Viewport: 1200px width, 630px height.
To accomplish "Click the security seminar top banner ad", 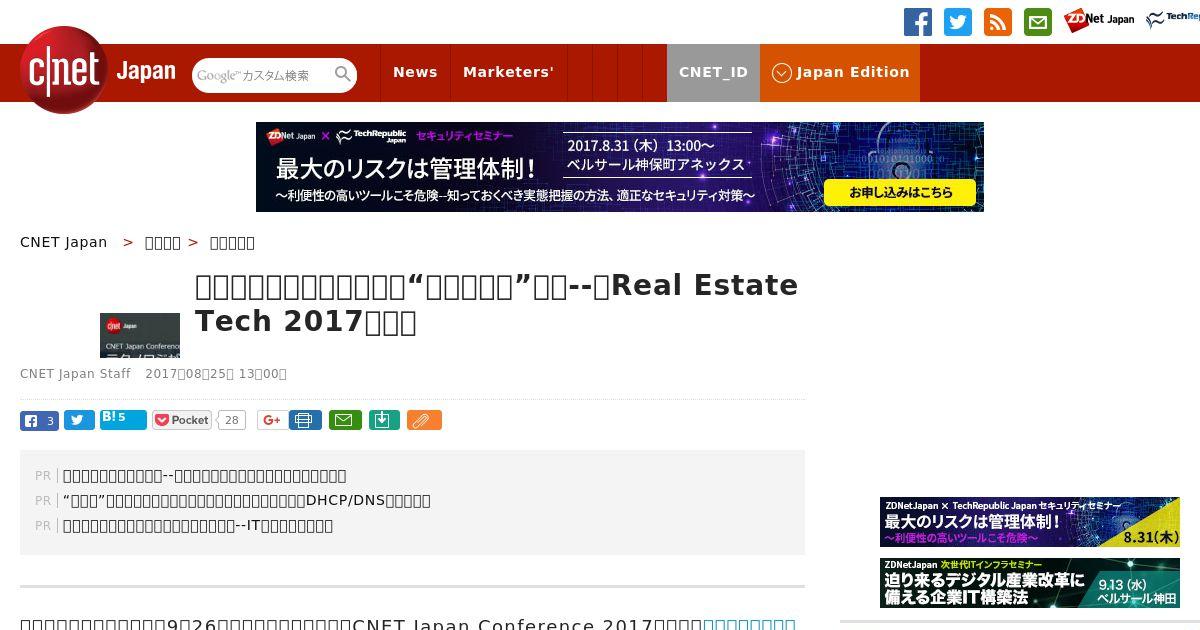I will (620, 167).
